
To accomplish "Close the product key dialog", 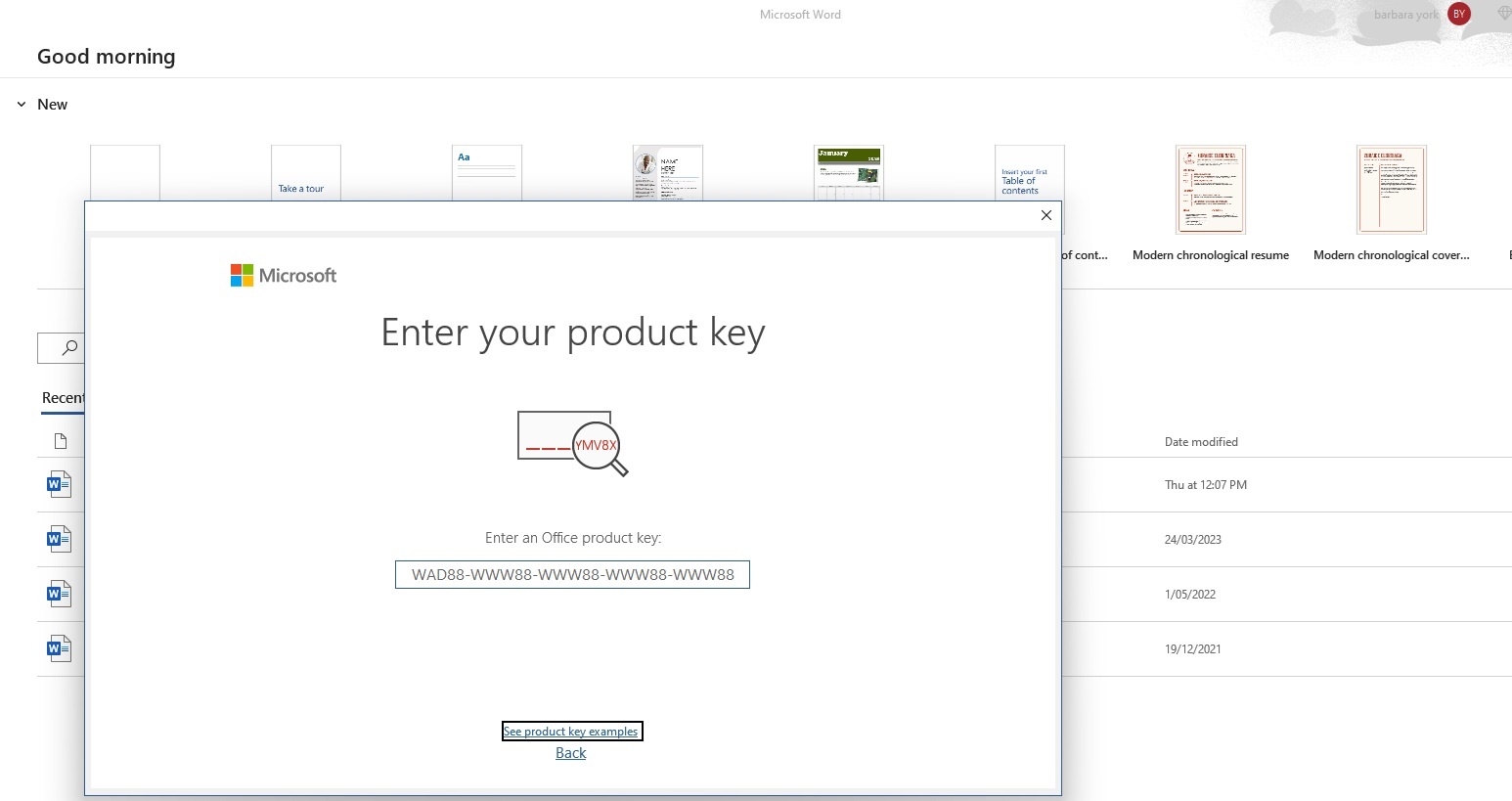I will point(1045,215).
